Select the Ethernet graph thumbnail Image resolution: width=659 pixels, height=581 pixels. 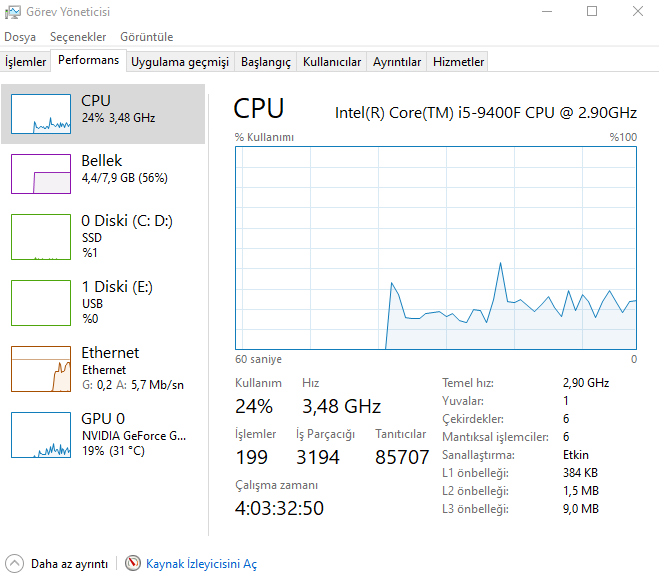tap(41, 369)
